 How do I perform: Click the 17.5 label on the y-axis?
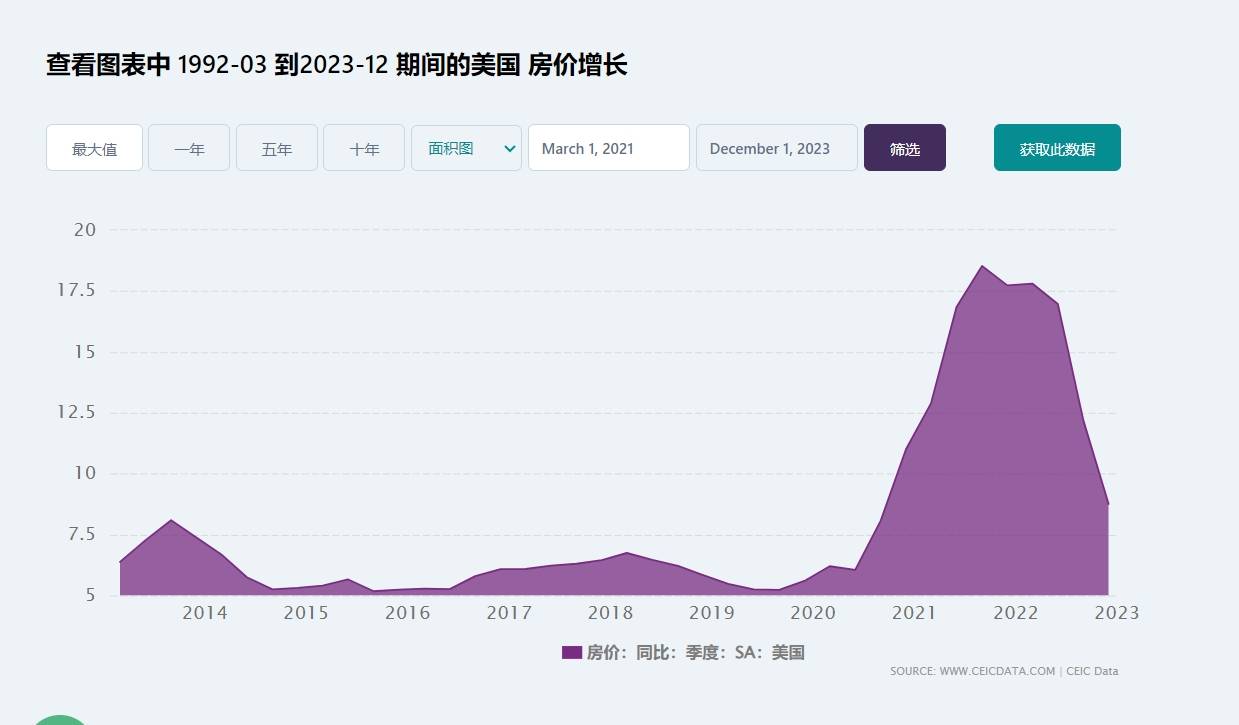(x=76, y=290)
